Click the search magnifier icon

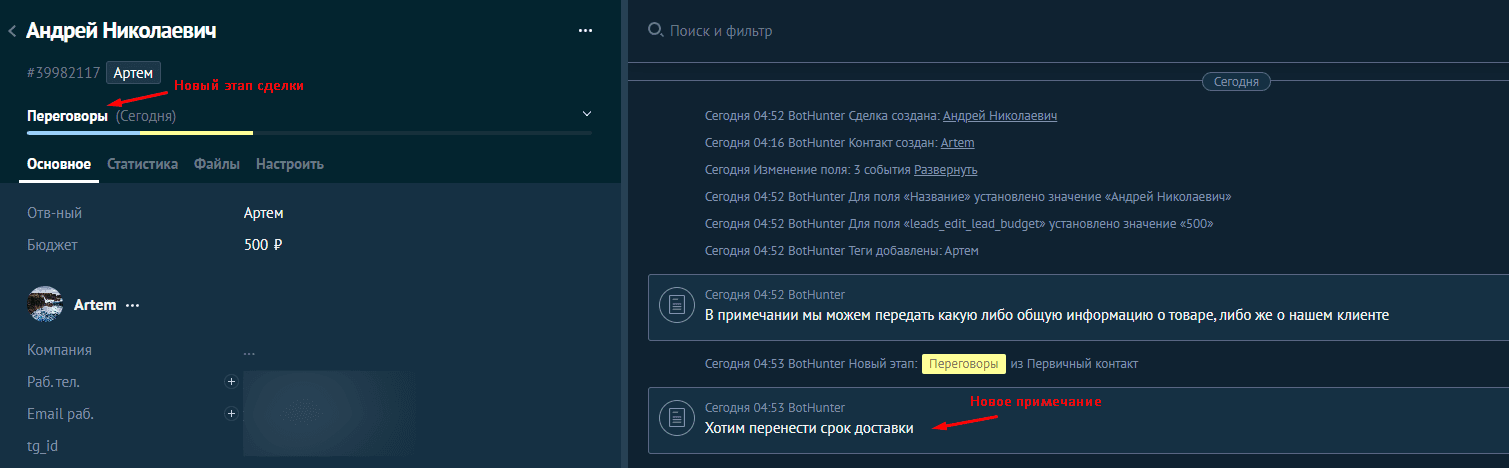656,30
